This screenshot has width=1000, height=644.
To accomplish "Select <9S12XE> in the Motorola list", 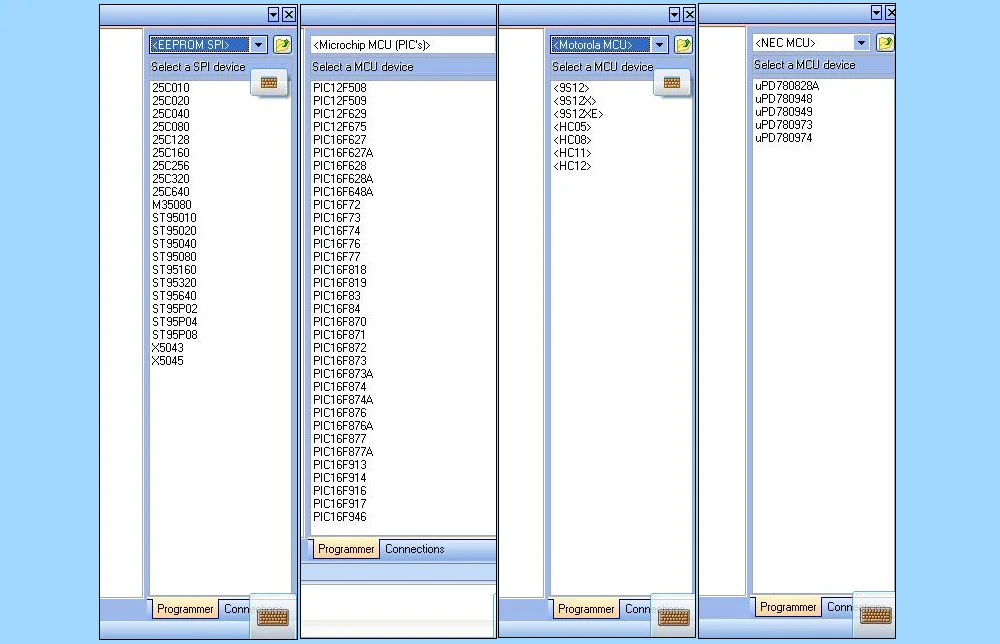I will point(578,114).
